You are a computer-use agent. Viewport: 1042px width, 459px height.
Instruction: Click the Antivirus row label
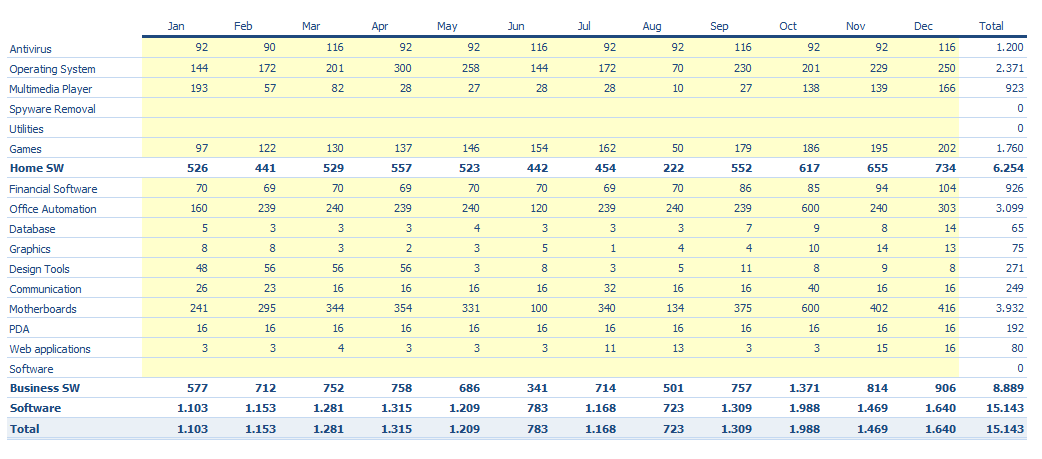tap(31, 49)
